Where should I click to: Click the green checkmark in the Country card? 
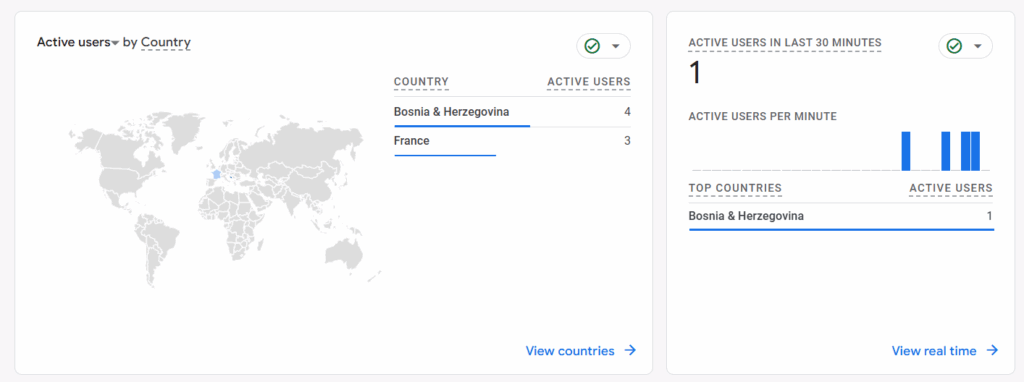coord(592,46)
